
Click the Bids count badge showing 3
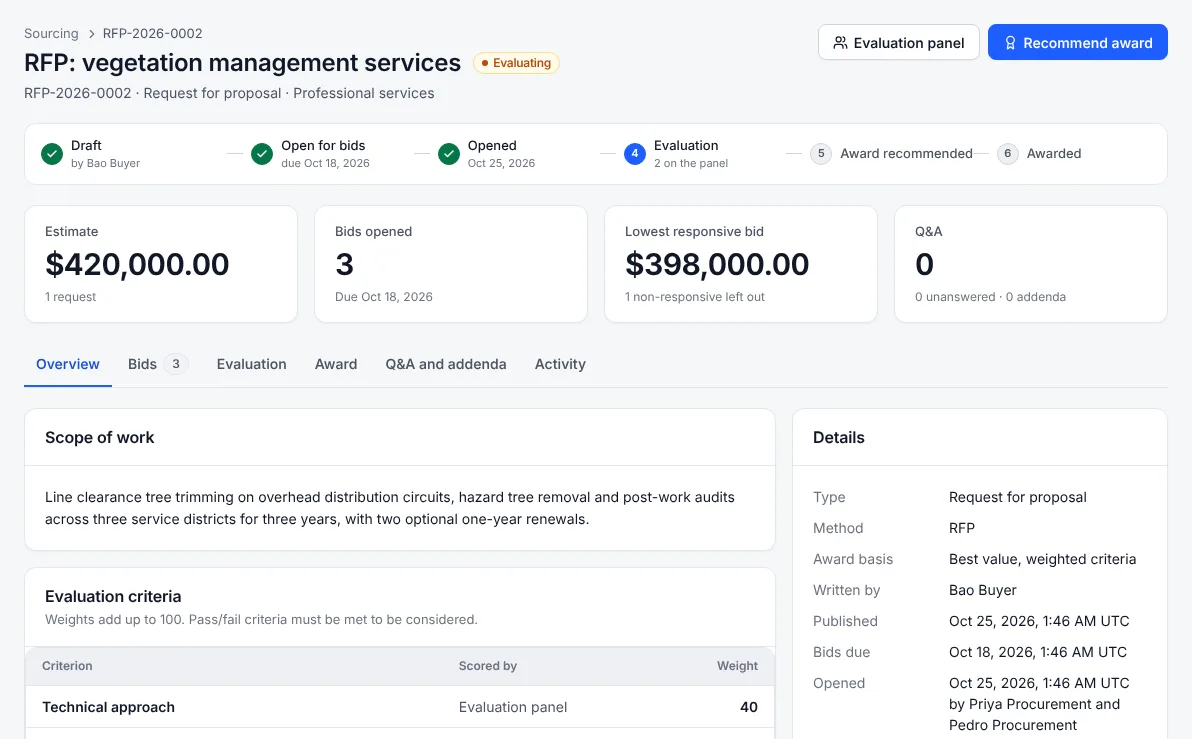click(x=176, y=364)
